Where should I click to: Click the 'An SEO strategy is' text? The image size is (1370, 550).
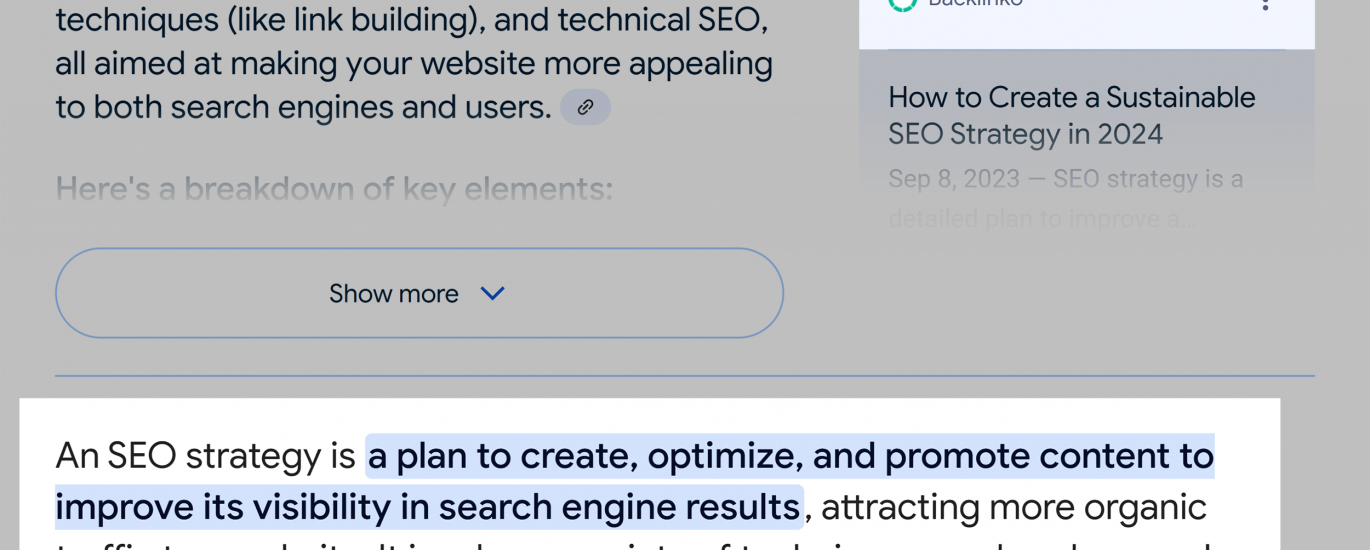click(205, 456)
